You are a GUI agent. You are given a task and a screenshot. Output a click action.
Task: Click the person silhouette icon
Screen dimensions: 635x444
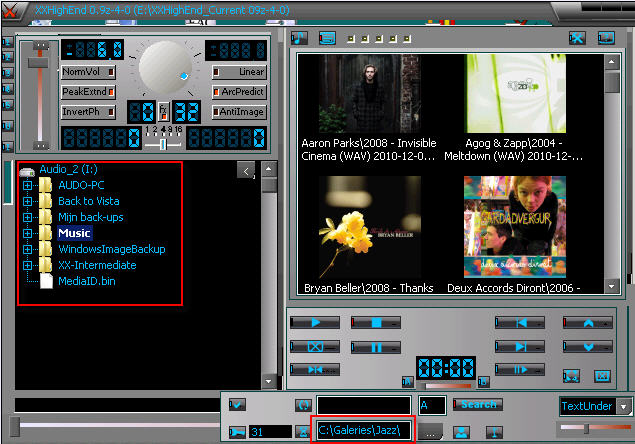462,432
